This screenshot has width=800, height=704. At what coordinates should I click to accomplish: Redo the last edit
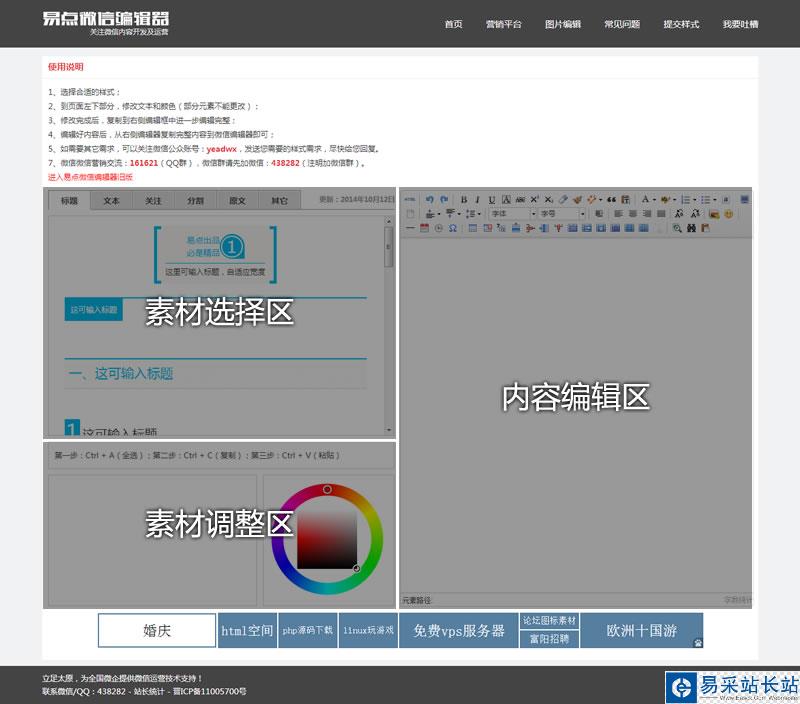[444, 199]
